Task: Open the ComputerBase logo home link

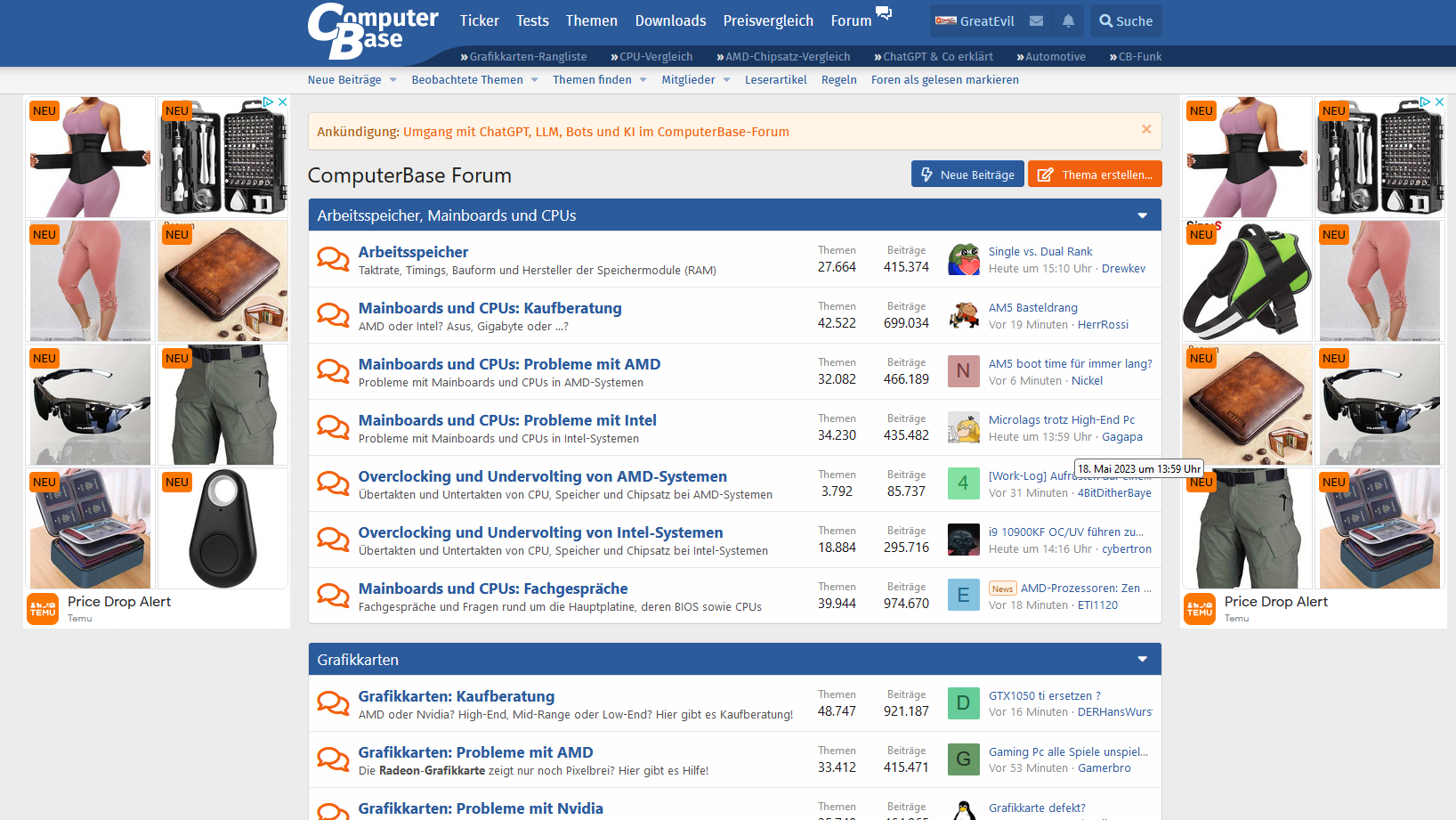Action: coord(373,31)
